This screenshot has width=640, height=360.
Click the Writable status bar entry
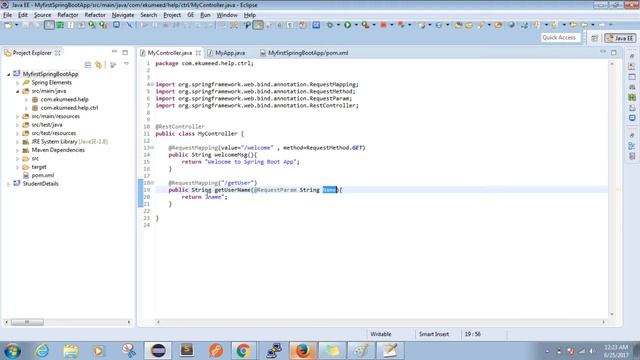pos(380,334)
